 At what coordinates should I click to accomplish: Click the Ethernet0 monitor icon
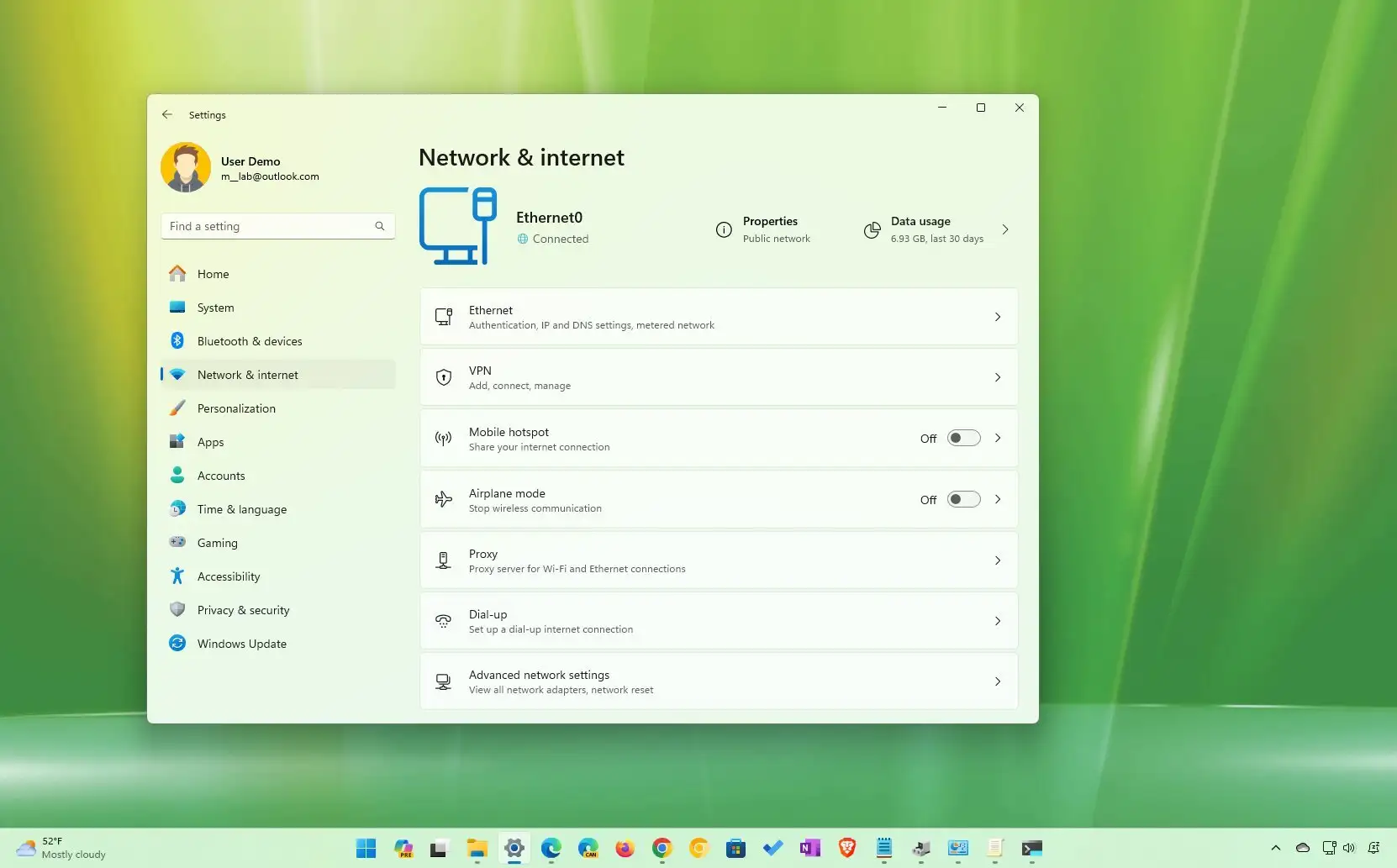(458, 226)
